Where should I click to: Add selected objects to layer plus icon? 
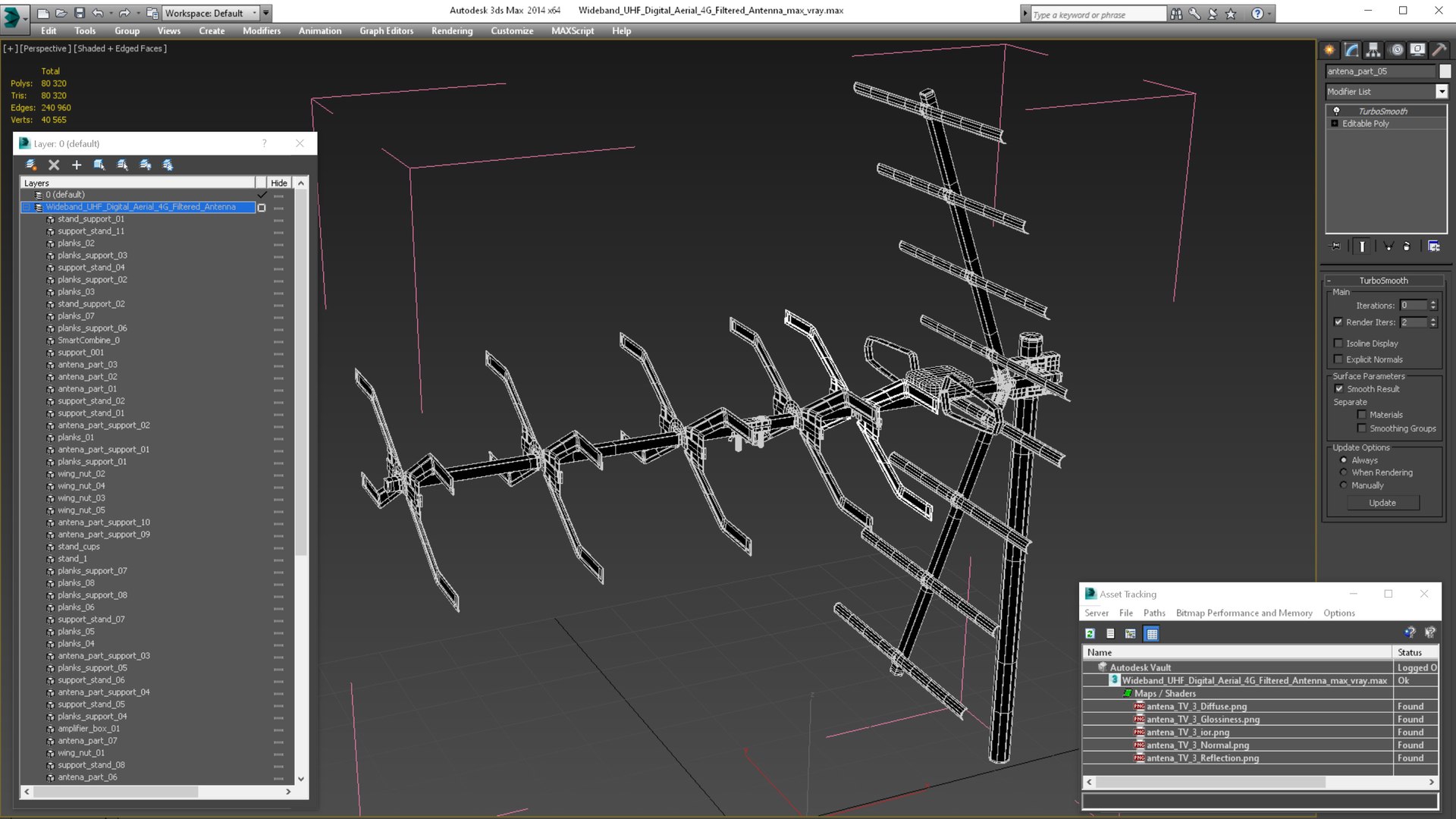(77, 165)
